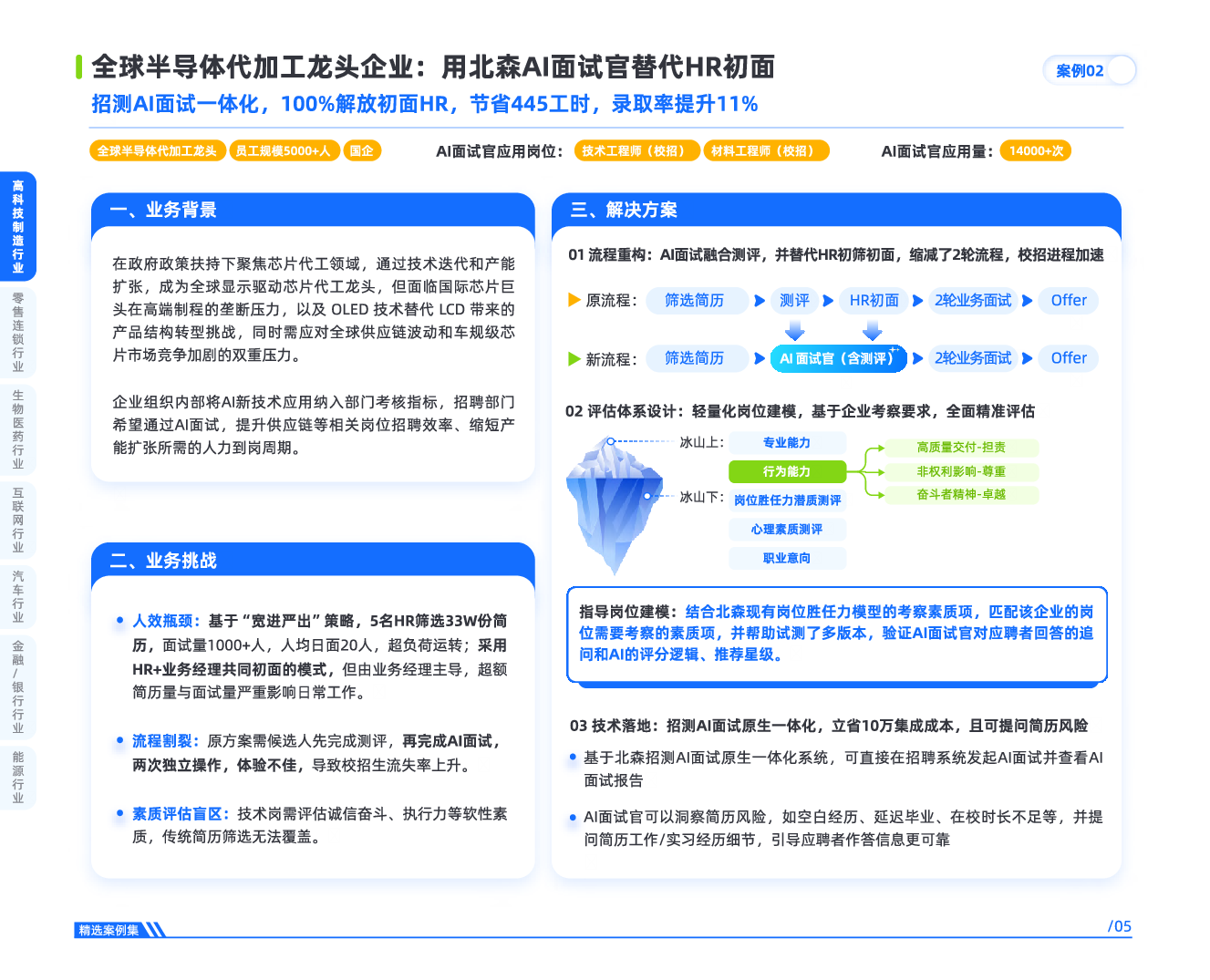The width and height of the screenshot is (1210, 980).
Task: Click the AI面试官应用岗位 label
Action: coord(499,151)
